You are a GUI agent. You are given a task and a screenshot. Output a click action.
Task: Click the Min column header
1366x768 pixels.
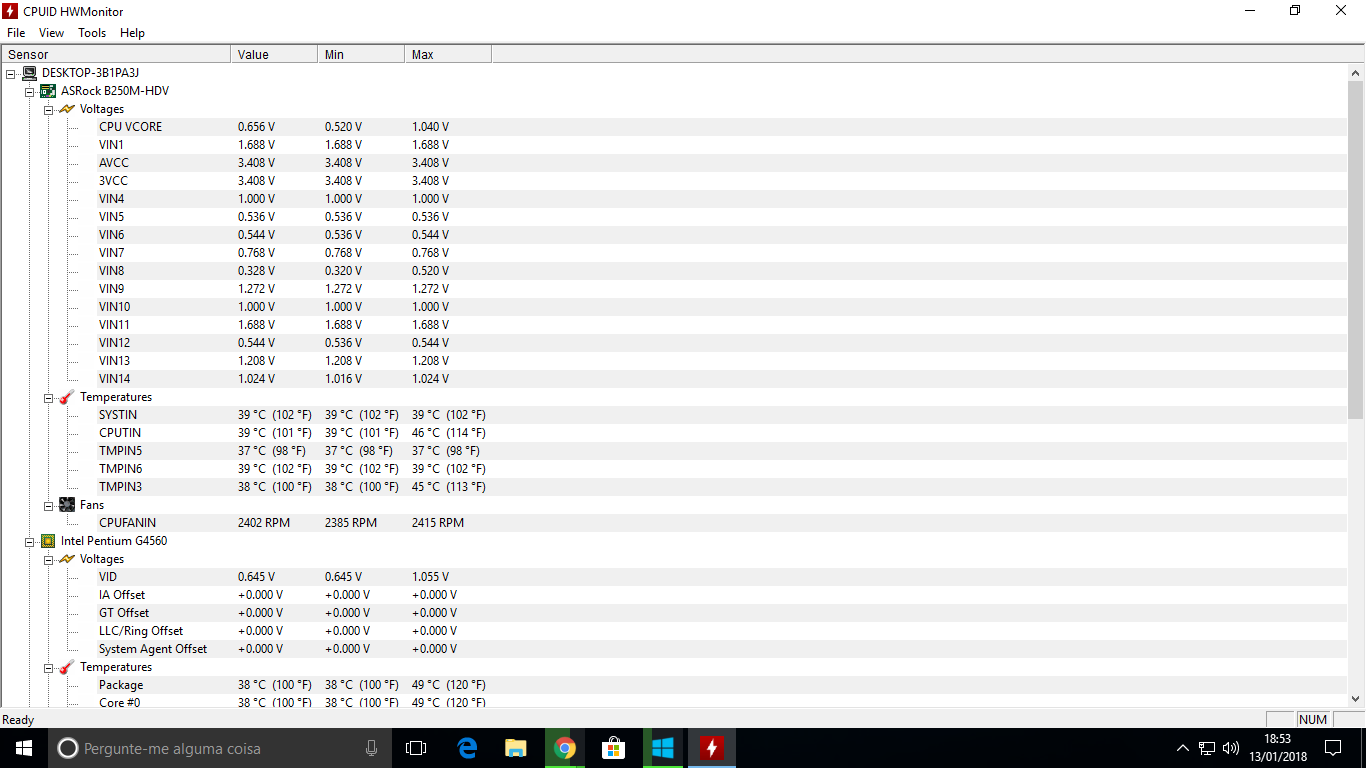(x=361, y=54)
